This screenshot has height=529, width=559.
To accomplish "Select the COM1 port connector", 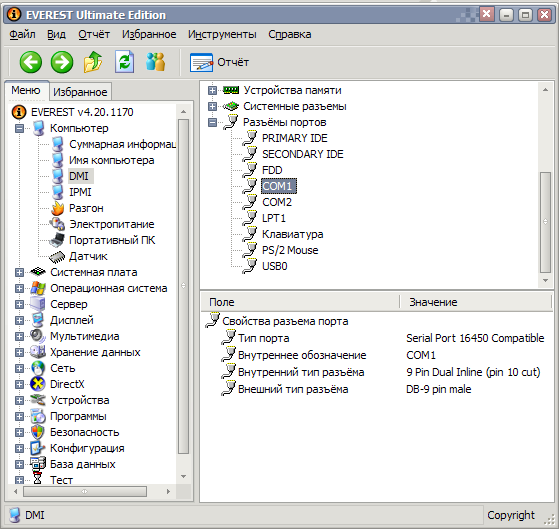I will (x=278, y=186).
